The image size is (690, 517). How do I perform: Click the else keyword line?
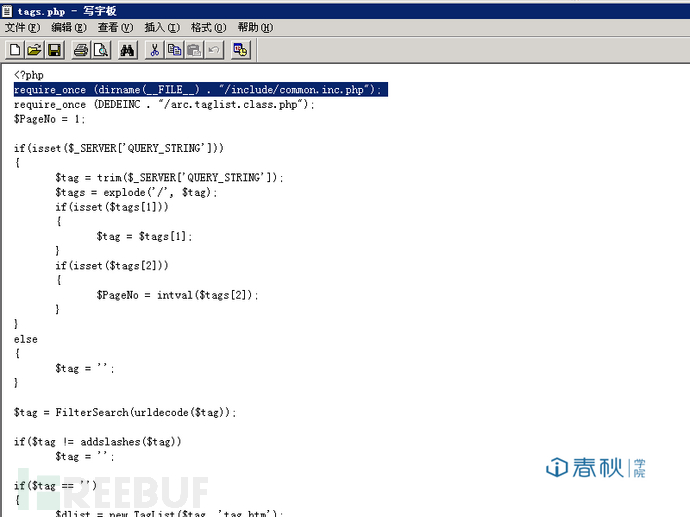(x=26, y=339)
